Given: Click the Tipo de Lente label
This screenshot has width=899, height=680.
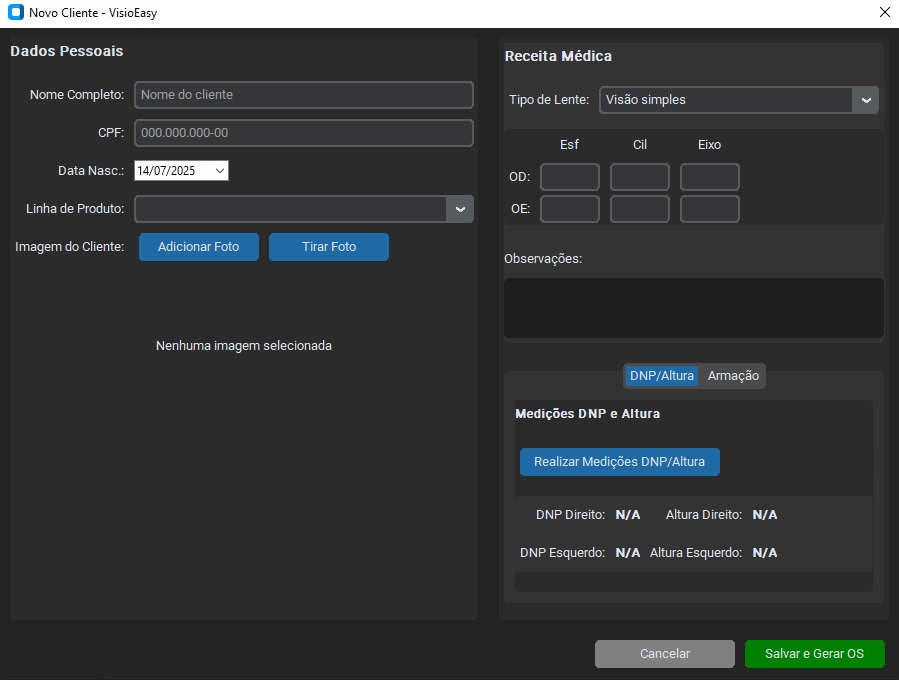Looking at the screenshot, I should (x=549, y=100).
